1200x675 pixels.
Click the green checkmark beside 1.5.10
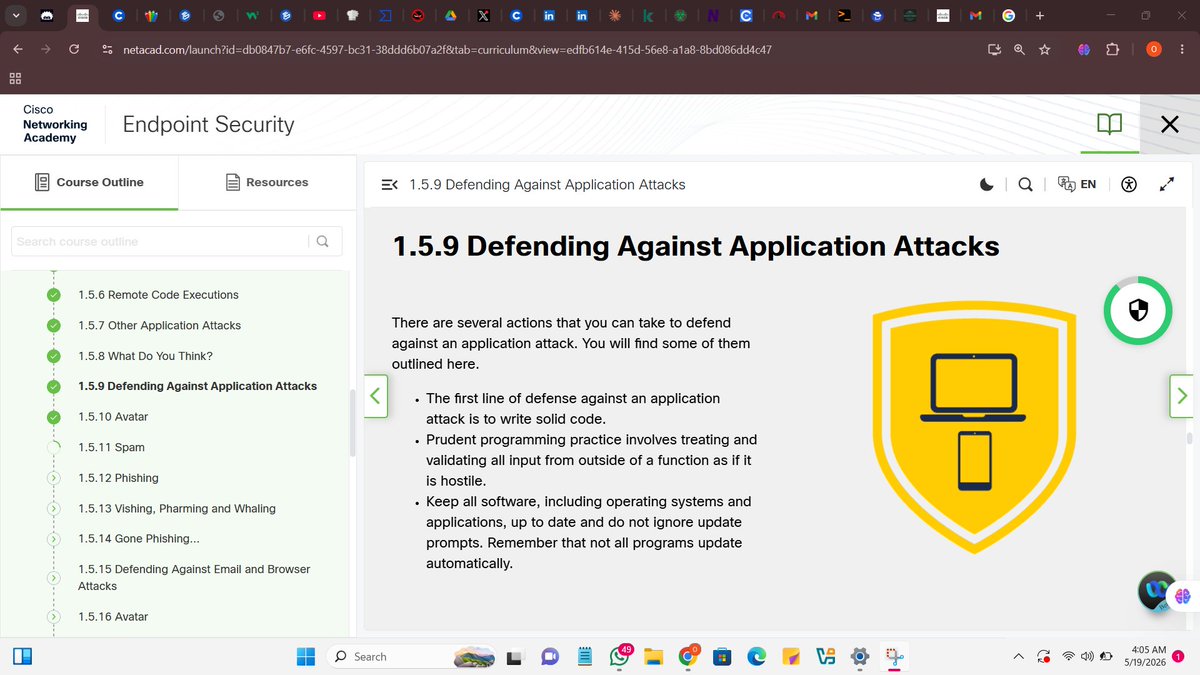[x=54, y=416]
